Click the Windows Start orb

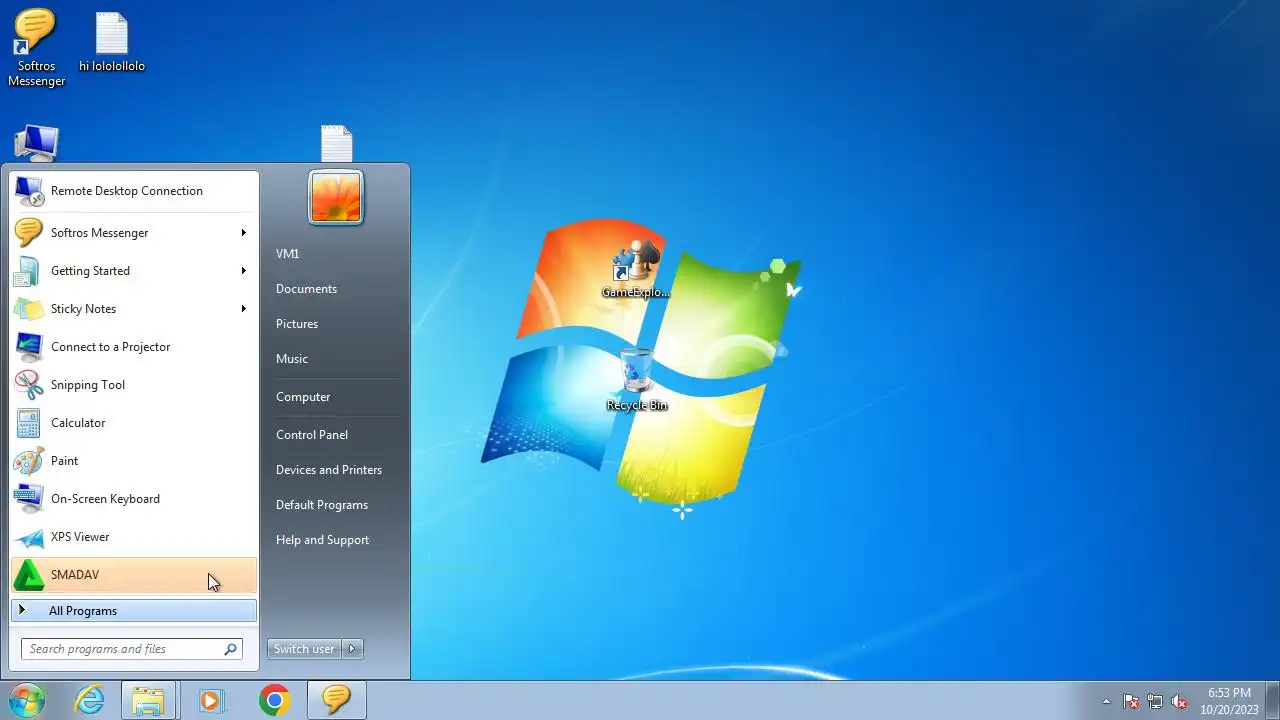25,700
